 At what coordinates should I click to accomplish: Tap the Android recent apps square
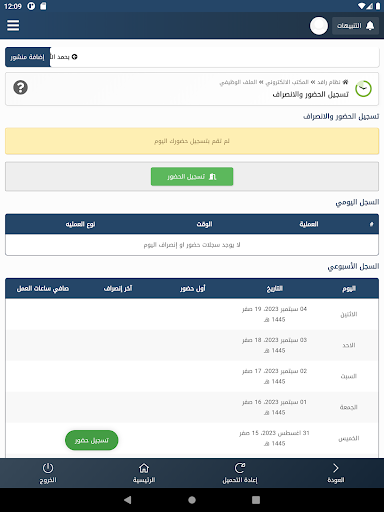tap(256, 500)
